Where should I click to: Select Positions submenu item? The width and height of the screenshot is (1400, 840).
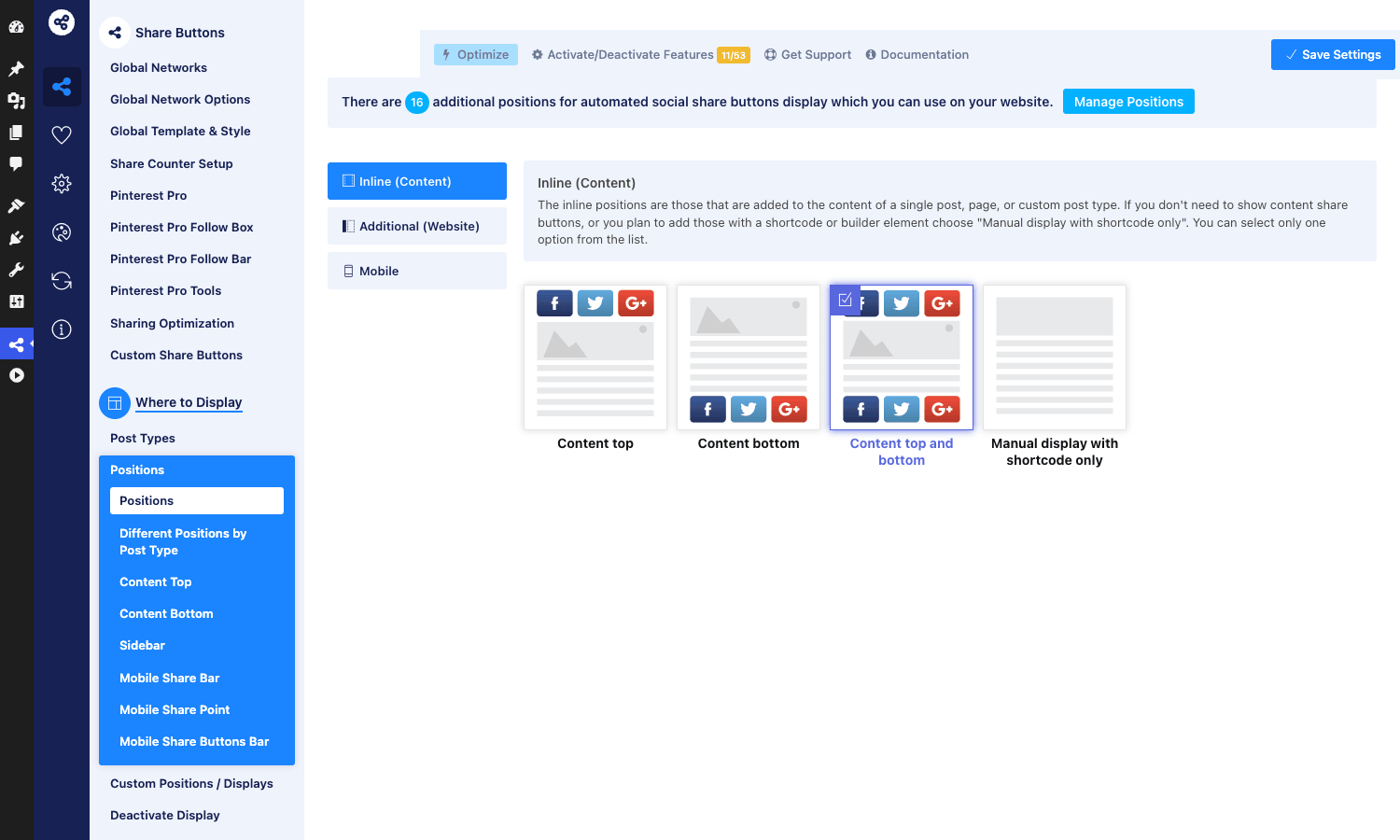(x=197, y=500)
